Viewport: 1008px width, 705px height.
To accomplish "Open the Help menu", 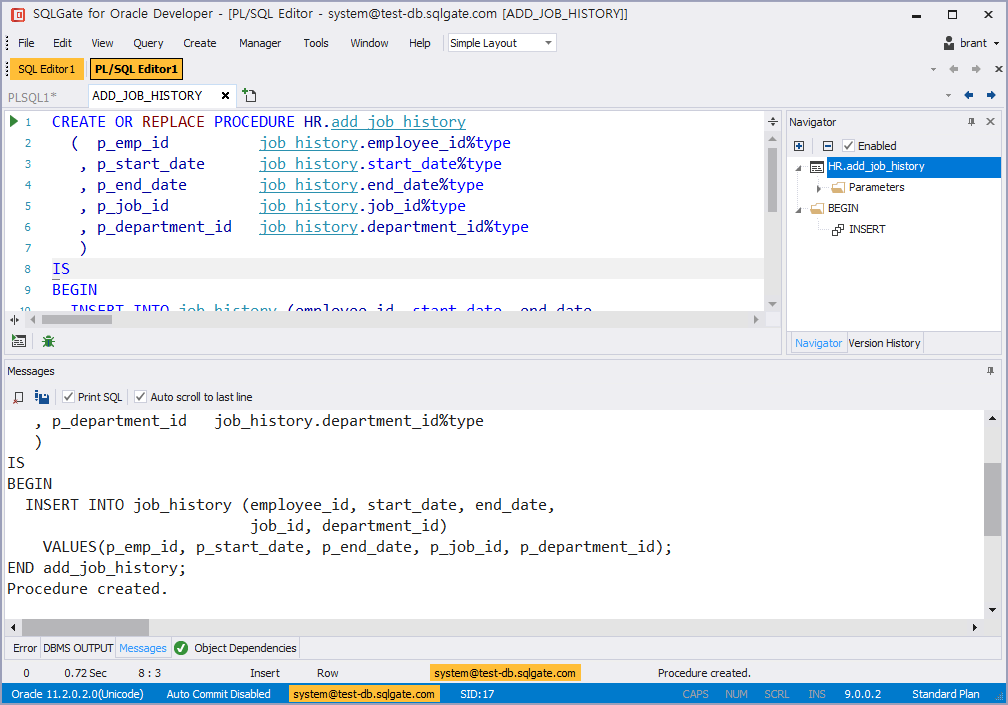I will coord(419,43).
